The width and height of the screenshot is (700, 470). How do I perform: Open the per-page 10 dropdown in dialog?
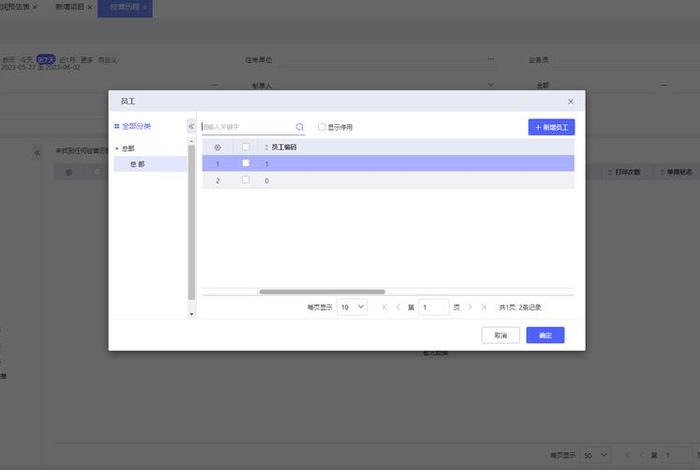352,307
